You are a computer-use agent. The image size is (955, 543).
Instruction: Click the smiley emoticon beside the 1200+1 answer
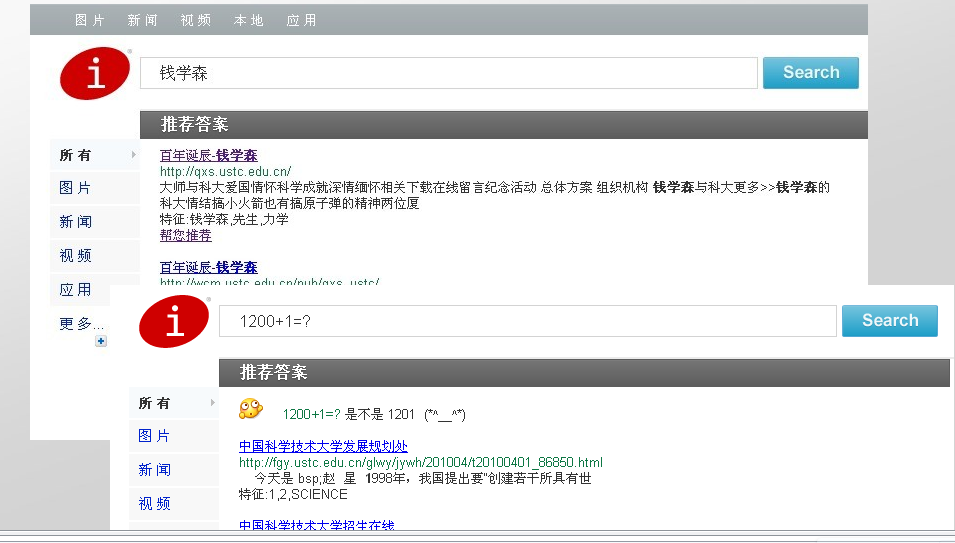point(250,408)
